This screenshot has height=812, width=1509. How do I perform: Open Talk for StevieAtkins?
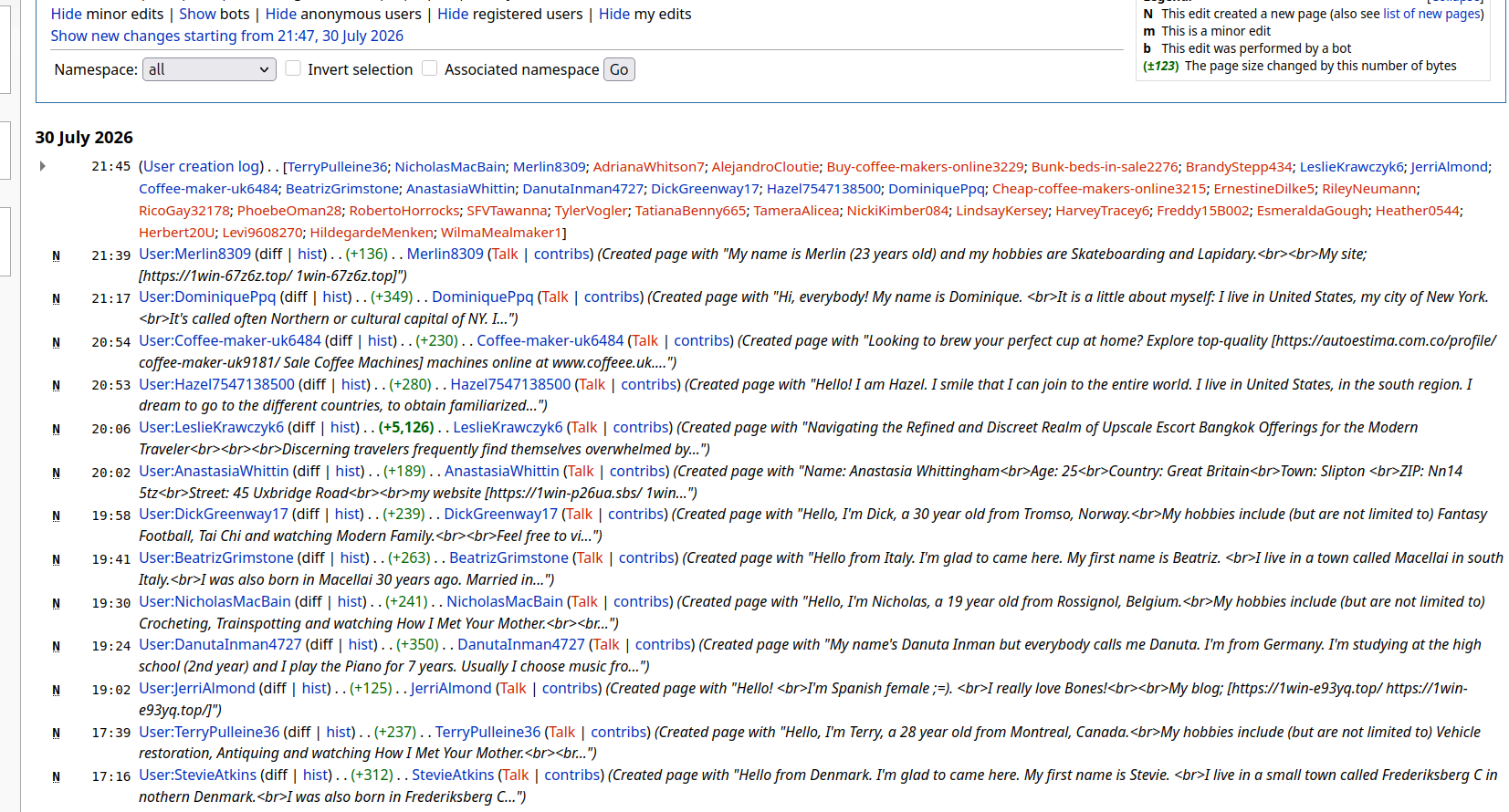click(515, 775)
